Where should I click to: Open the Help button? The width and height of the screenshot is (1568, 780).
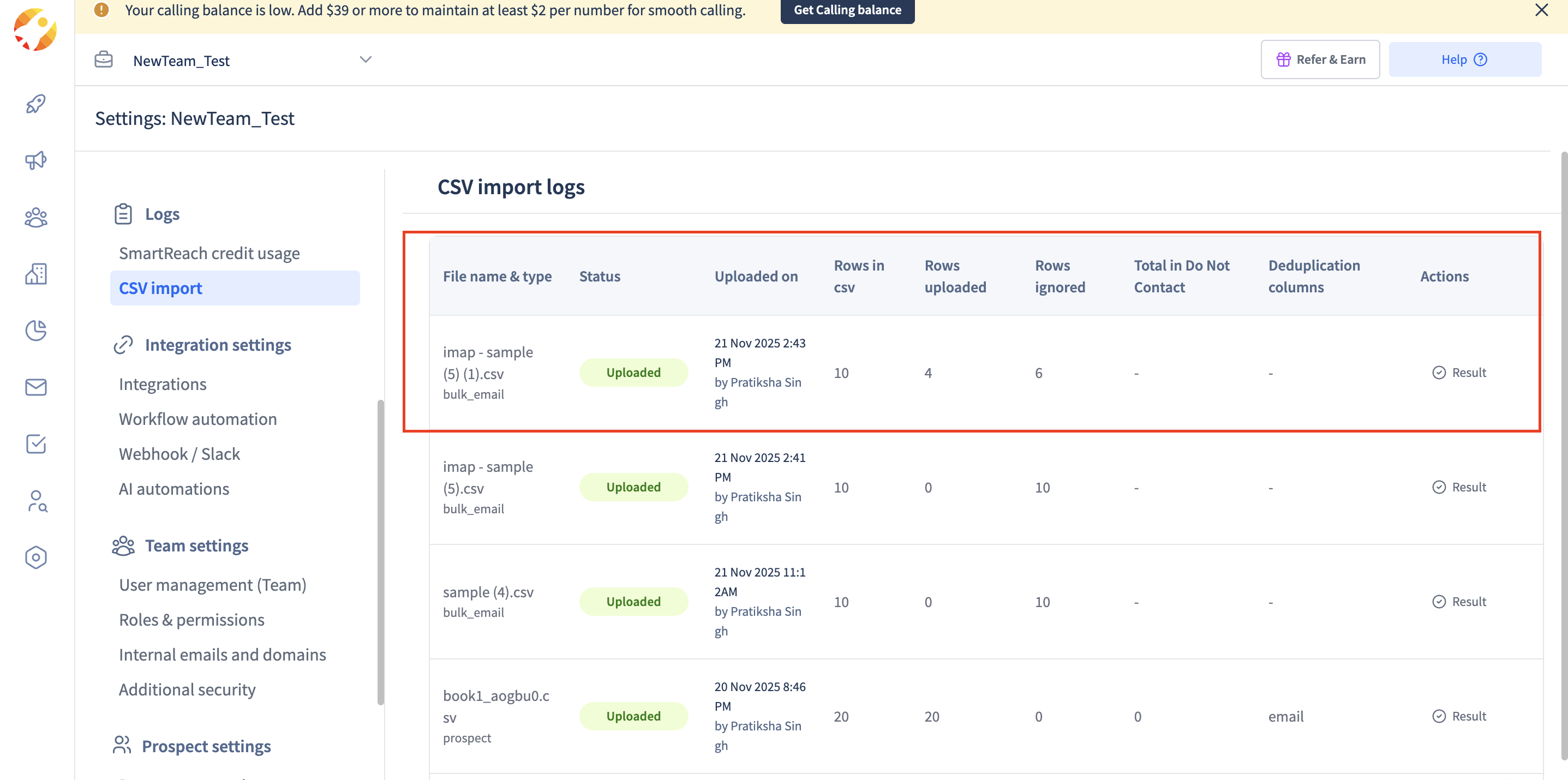pos(1464,59)
